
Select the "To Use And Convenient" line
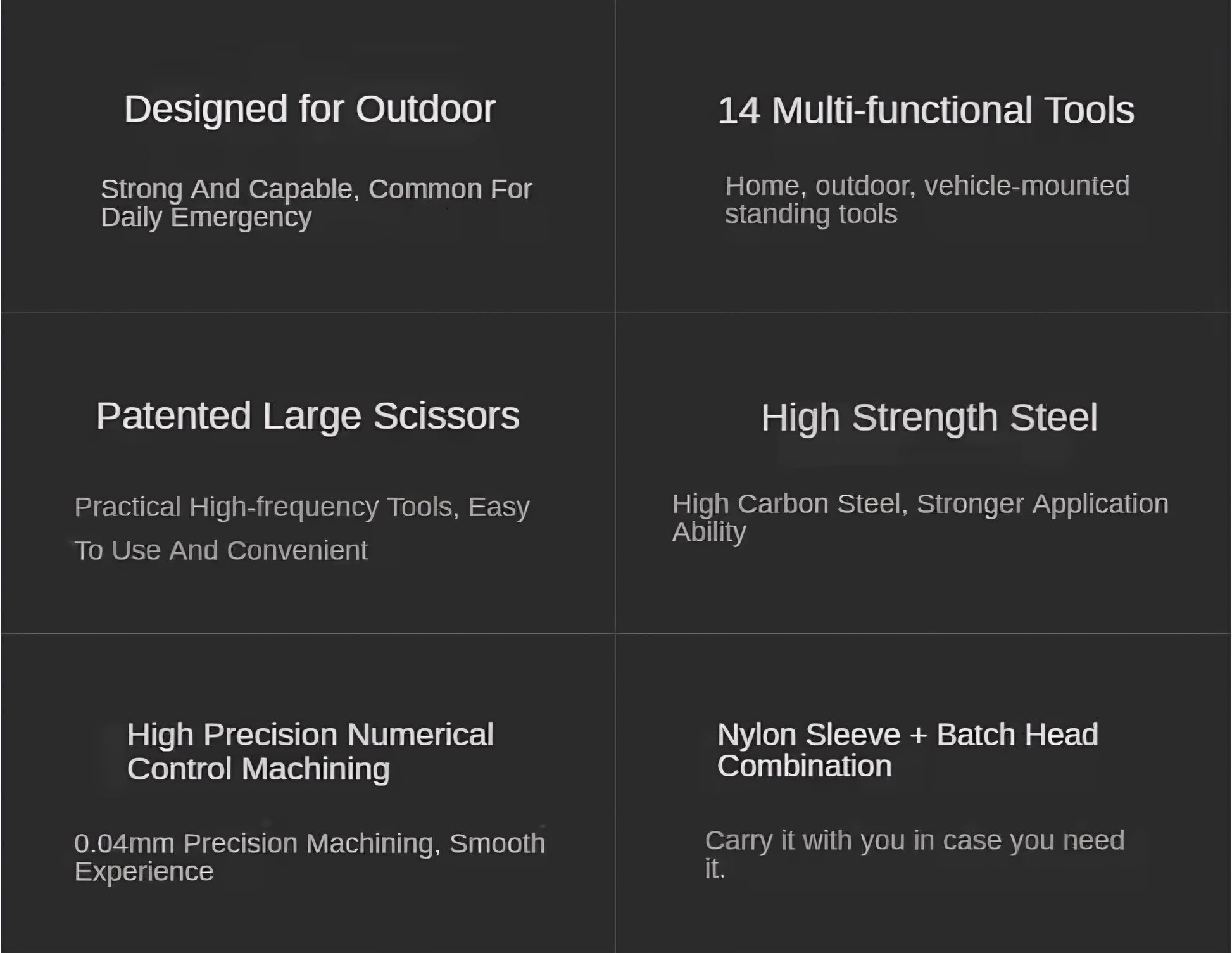point(220,551)
